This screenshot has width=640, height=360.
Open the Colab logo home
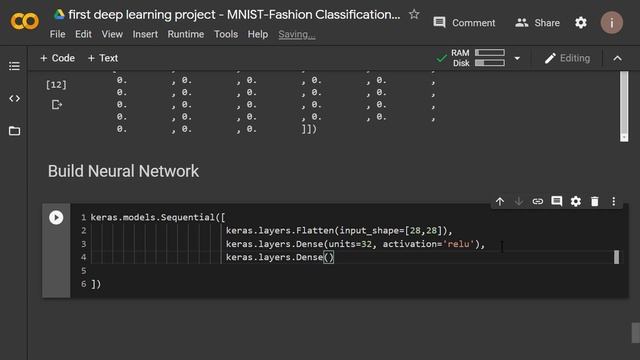pyautogui.click(x=24, y=21)
